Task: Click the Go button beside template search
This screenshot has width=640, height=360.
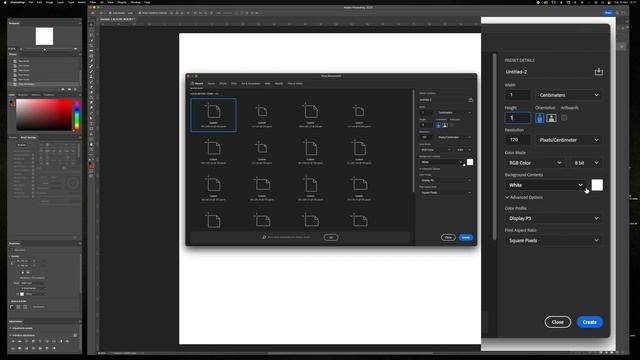Action: coord(331,237)
